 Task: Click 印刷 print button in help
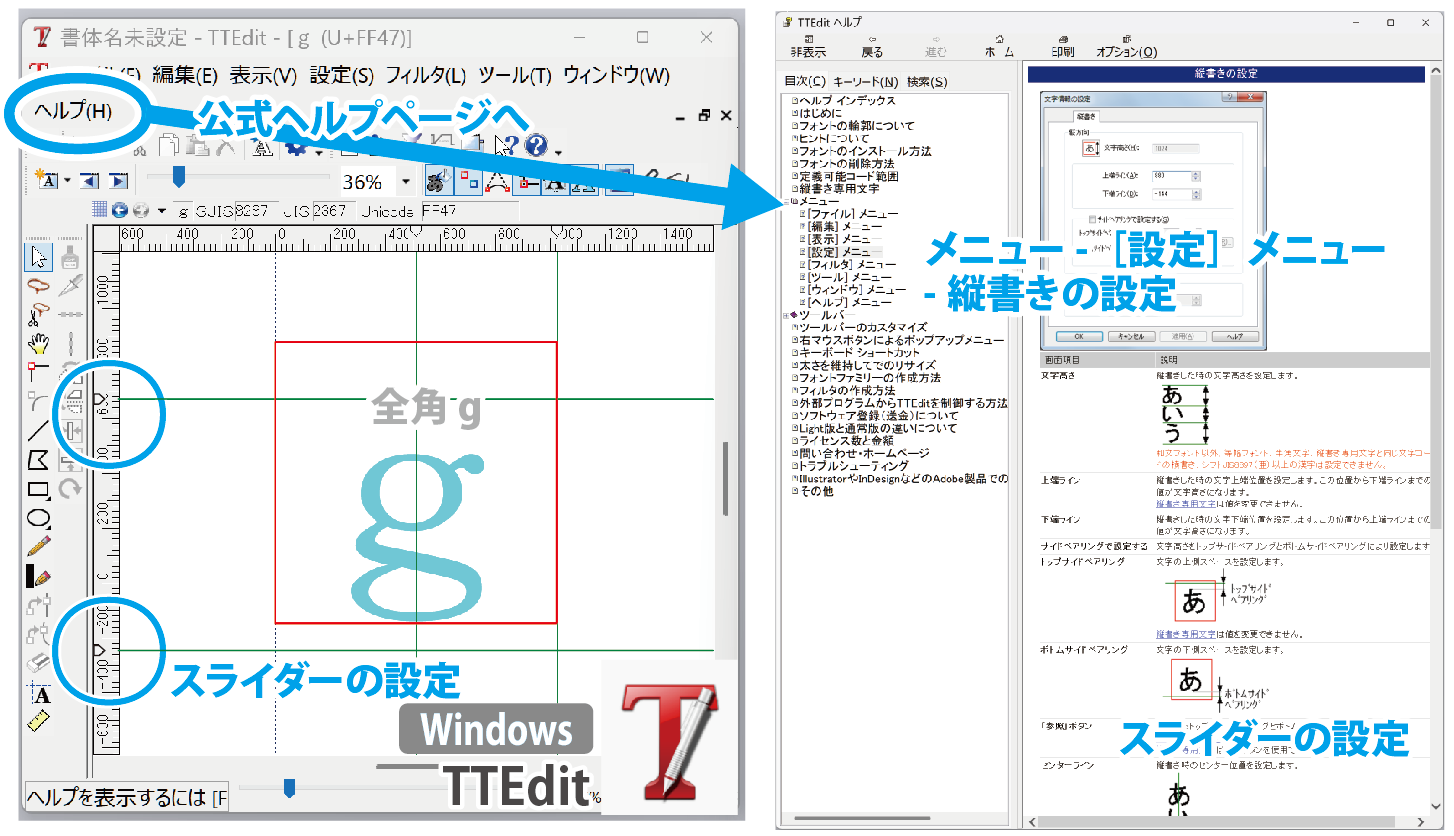click(x=1063, y=46)
